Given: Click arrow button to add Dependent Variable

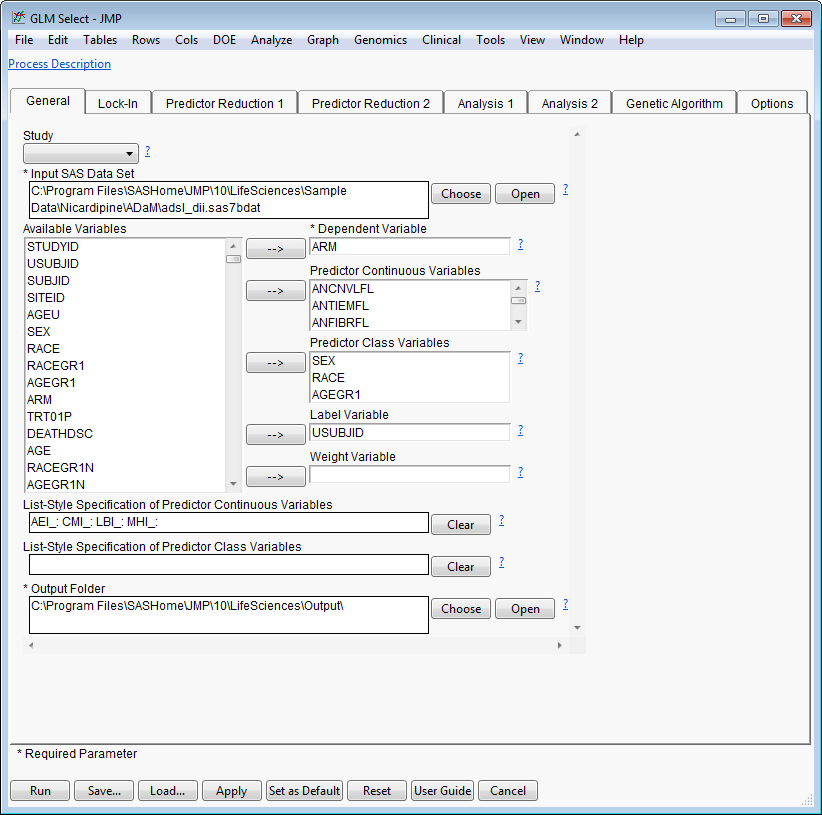Looking at the screenshot, I should tap(275, 249).
